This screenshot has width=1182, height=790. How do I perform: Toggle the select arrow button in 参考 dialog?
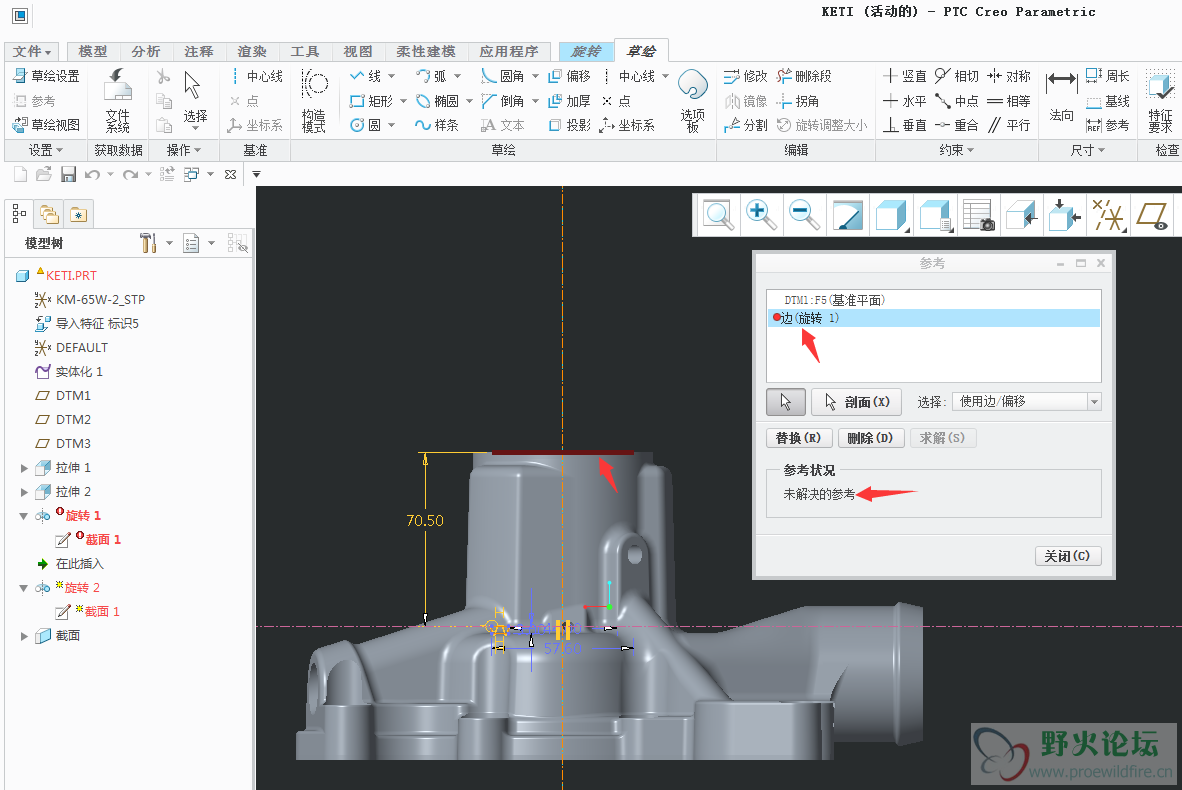tap(785, 402)
